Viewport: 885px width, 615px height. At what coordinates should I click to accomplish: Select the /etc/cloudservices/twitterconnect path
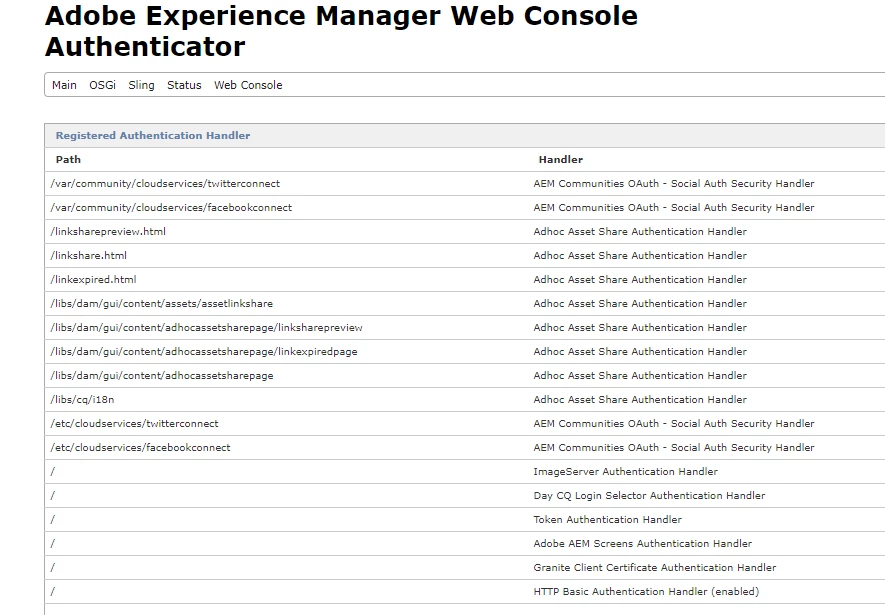[134, 424]
